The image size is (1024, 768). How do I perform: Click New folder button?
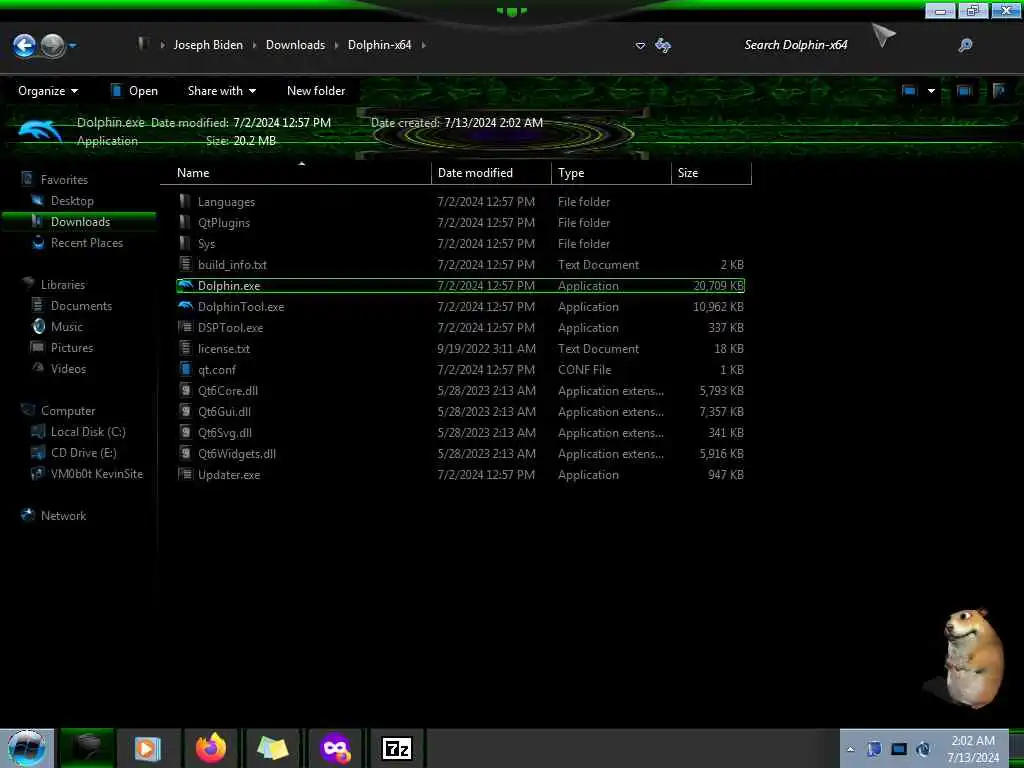316,91
